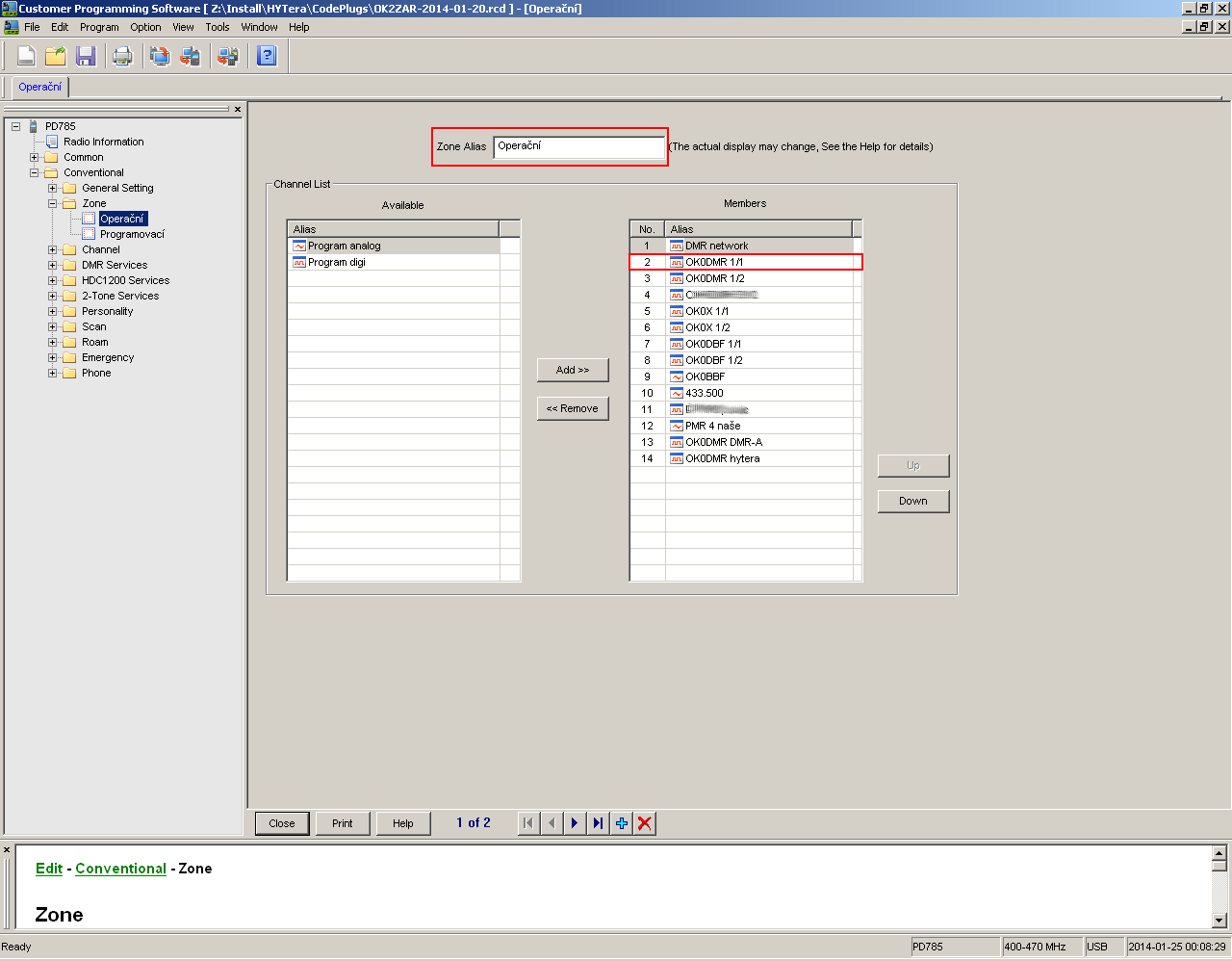Click the Help button at bottom
The image size is (1232, 961).
403,823
